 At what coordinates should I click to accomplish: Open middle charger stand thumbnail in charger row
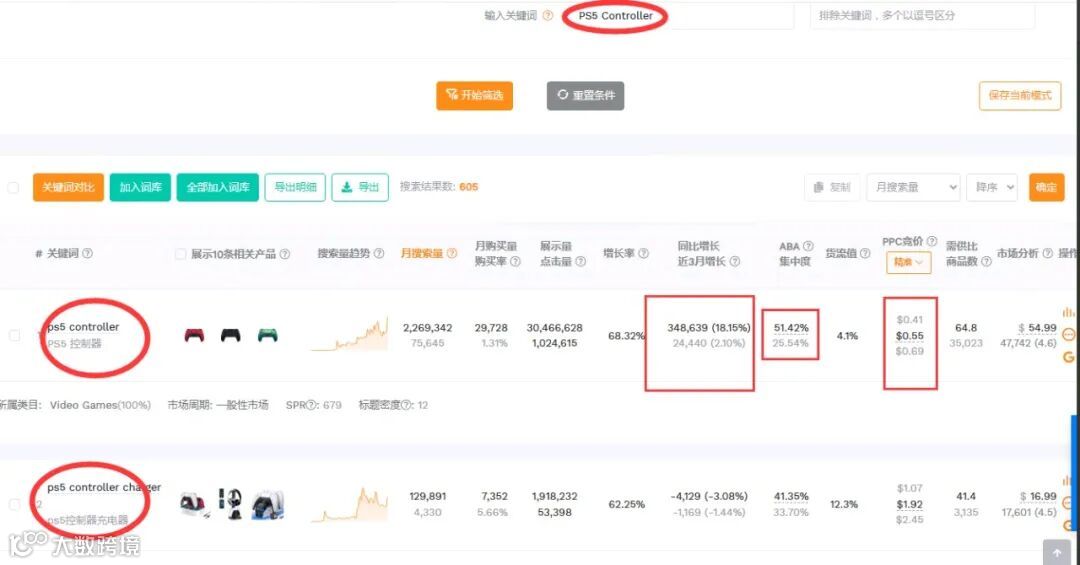click(231, 504)
